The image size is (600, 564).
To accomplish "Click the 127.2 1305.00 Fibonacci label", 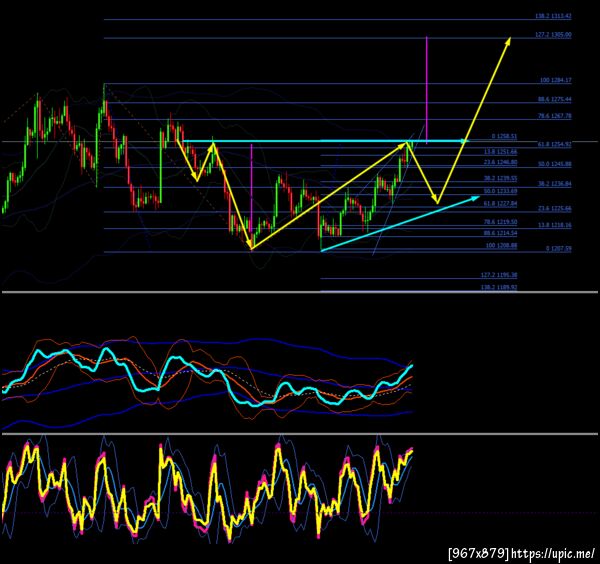I will click(x=553, y=35).
